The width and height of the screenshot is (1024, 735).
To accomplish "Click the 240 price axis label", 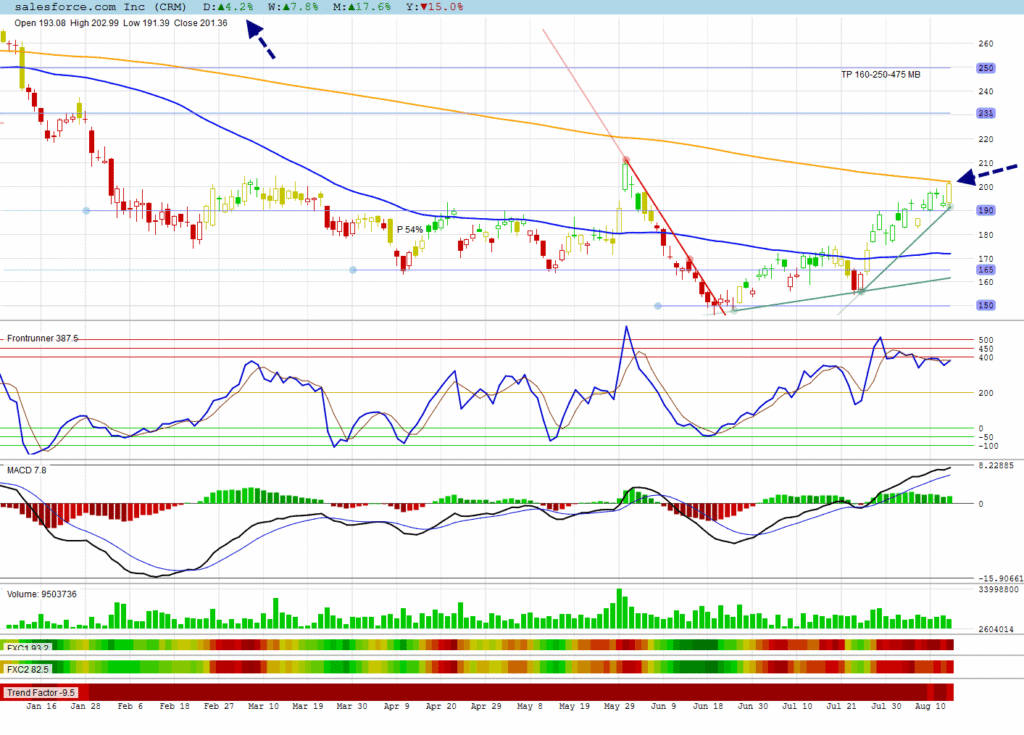I will tap(985, 91).
